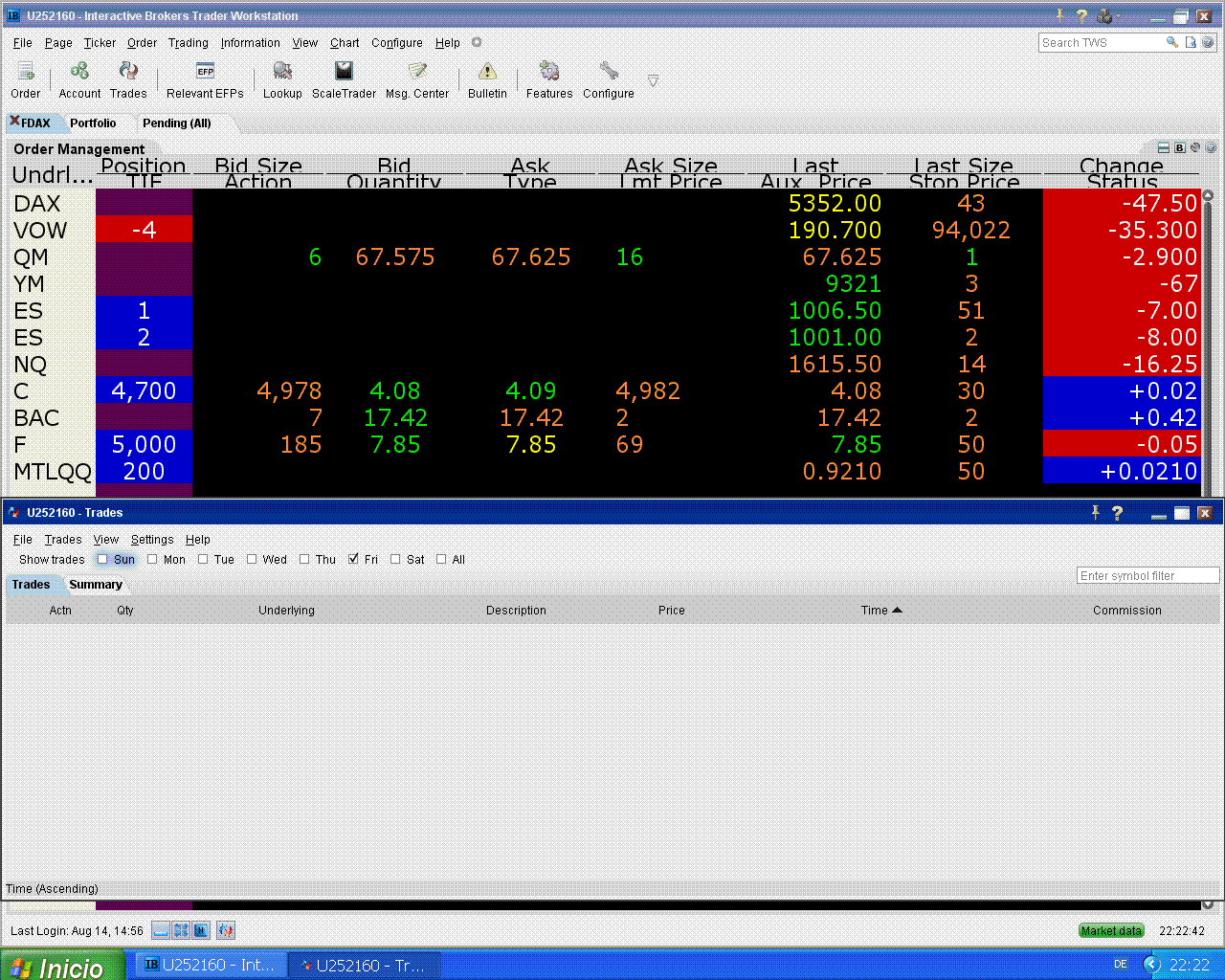The image size is (1225, 980).
Task: Open the Trades toolbar icon
Action: tap(128, 80)
